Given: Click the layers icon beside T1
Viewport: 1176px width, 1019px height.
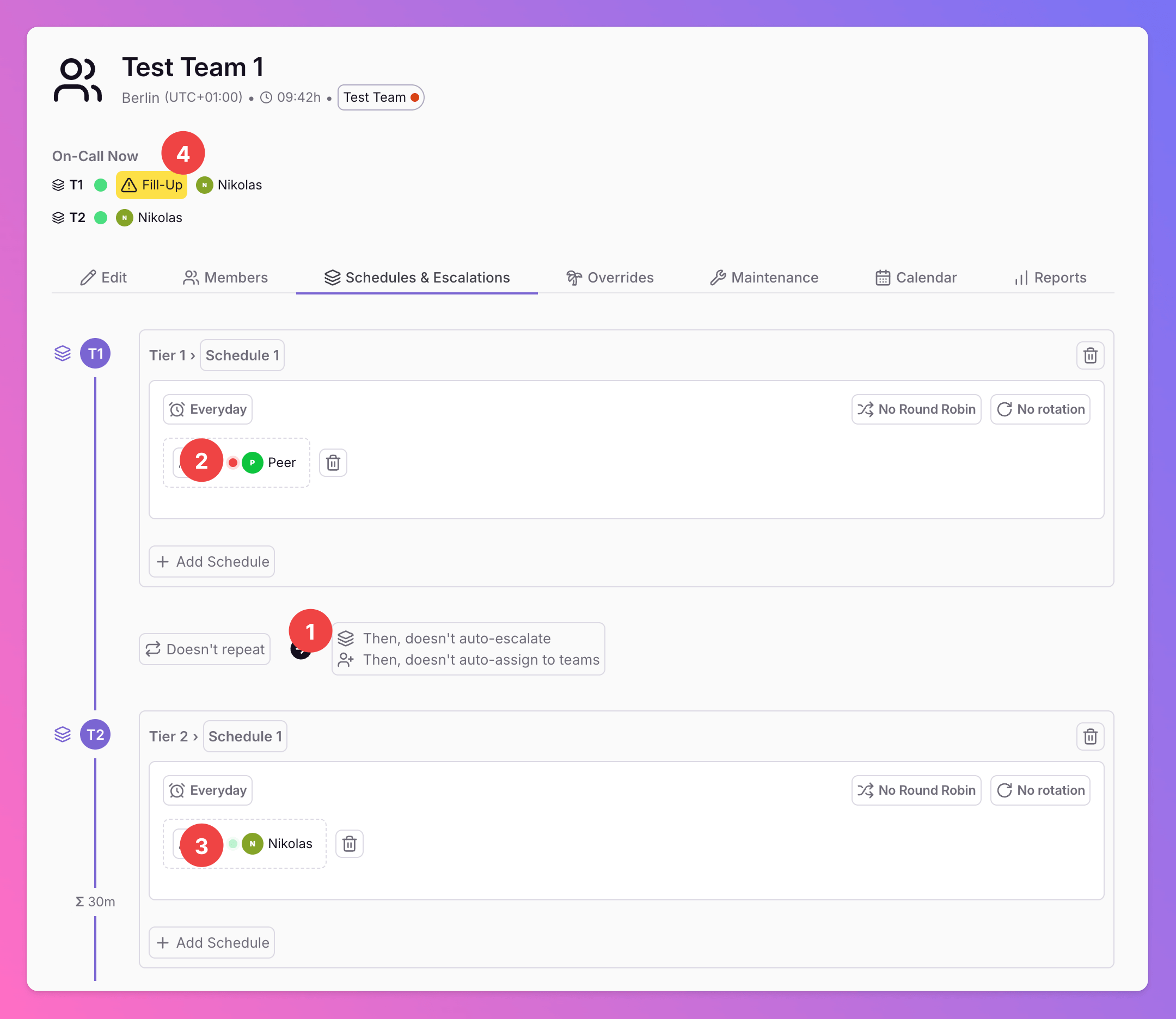Looking at the screenshot, I should pyautogui.click(x=63, y=354).
